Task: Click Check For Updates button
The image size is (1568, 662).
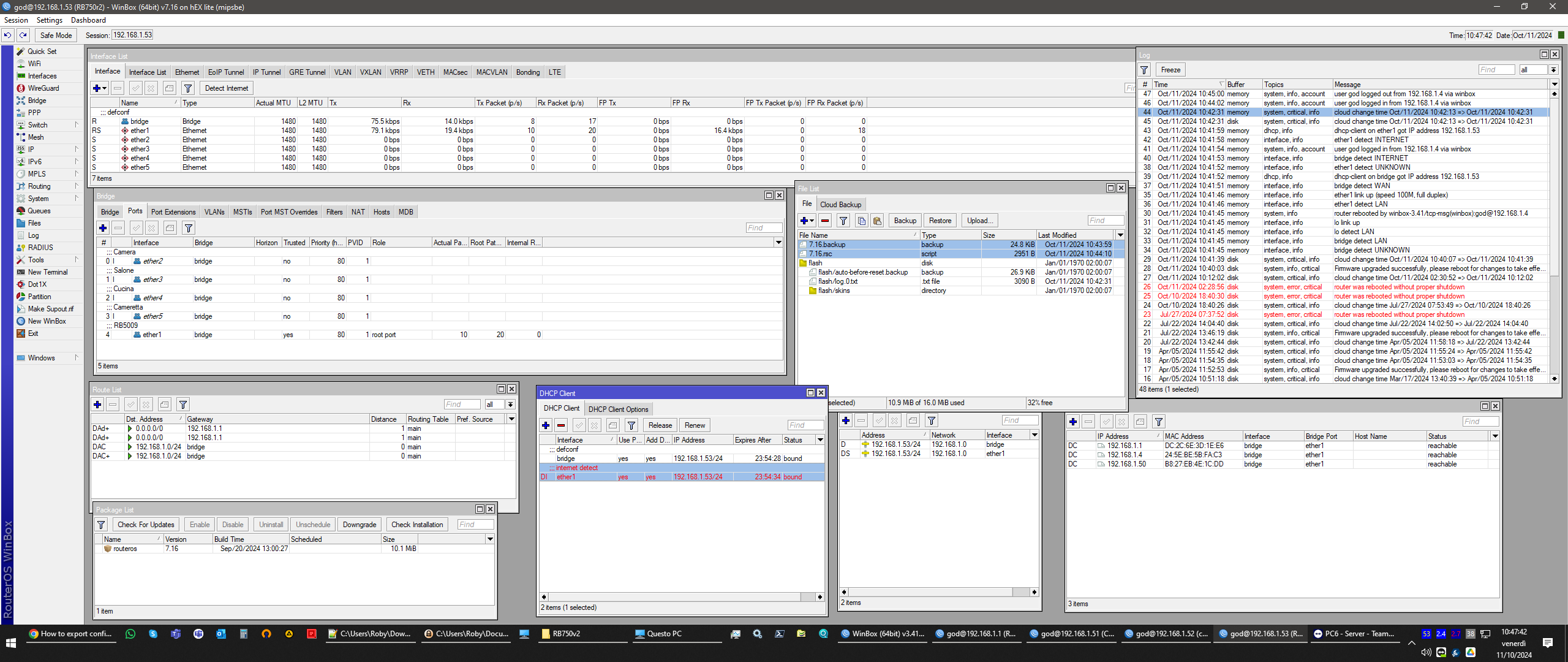Action: click(146, 525)
